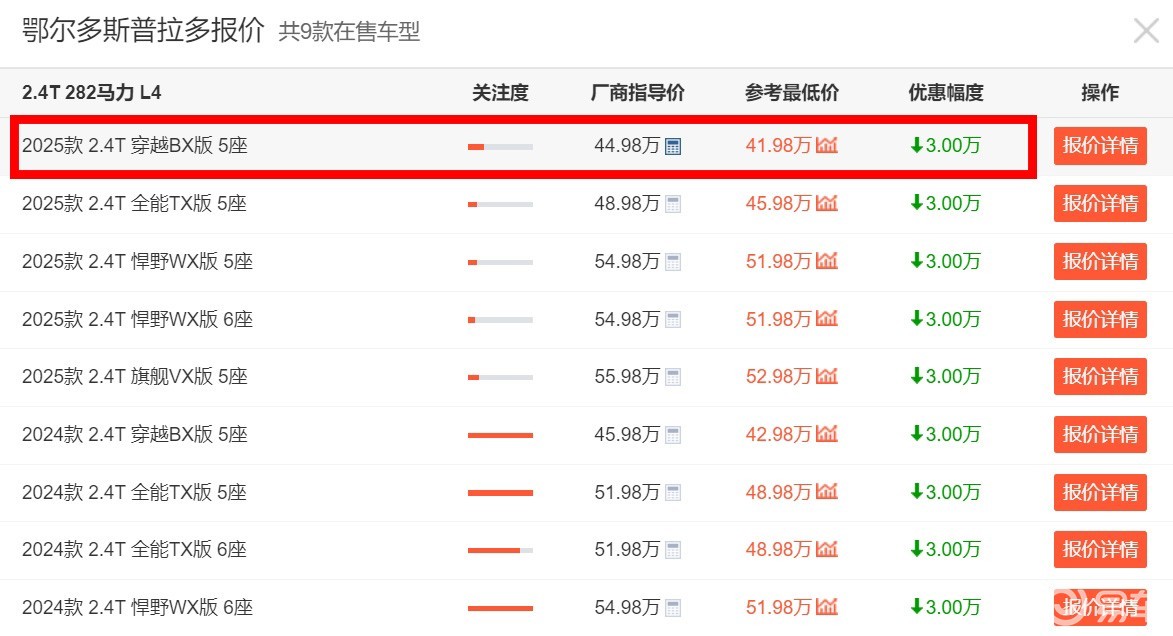Show price trend chart for 2025款 穿越BX版

(827, 144)
